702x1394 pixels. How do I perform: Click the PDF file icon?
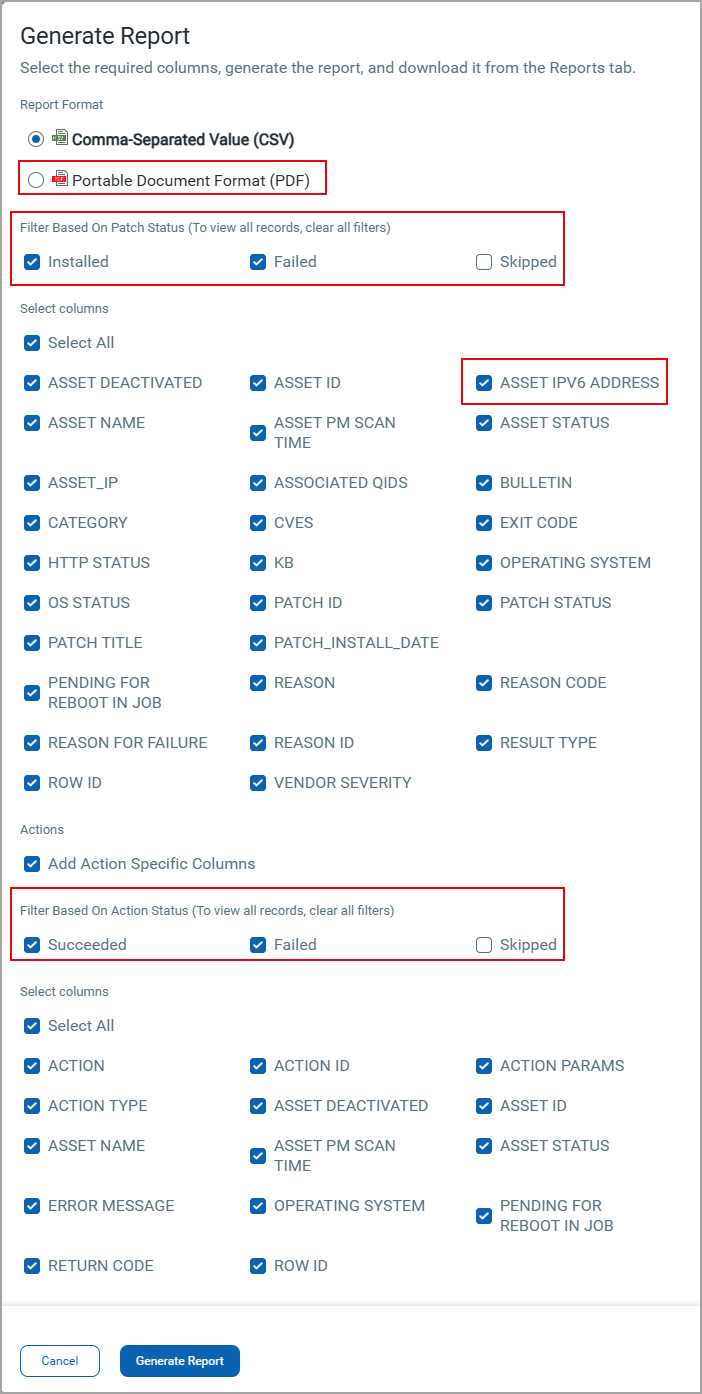[x=58, y=178]
